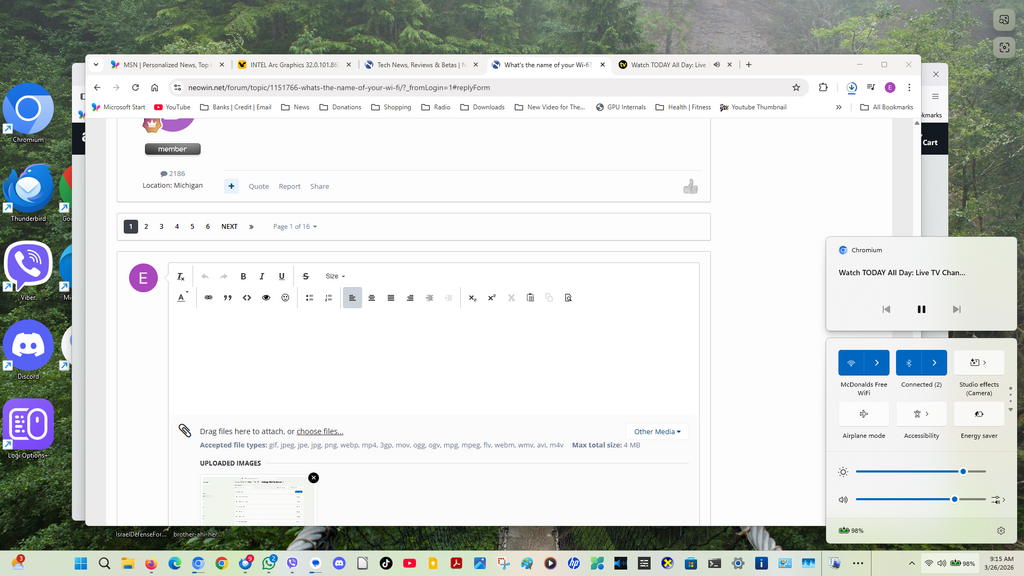Open Accessibility options tile

(921, 413)
